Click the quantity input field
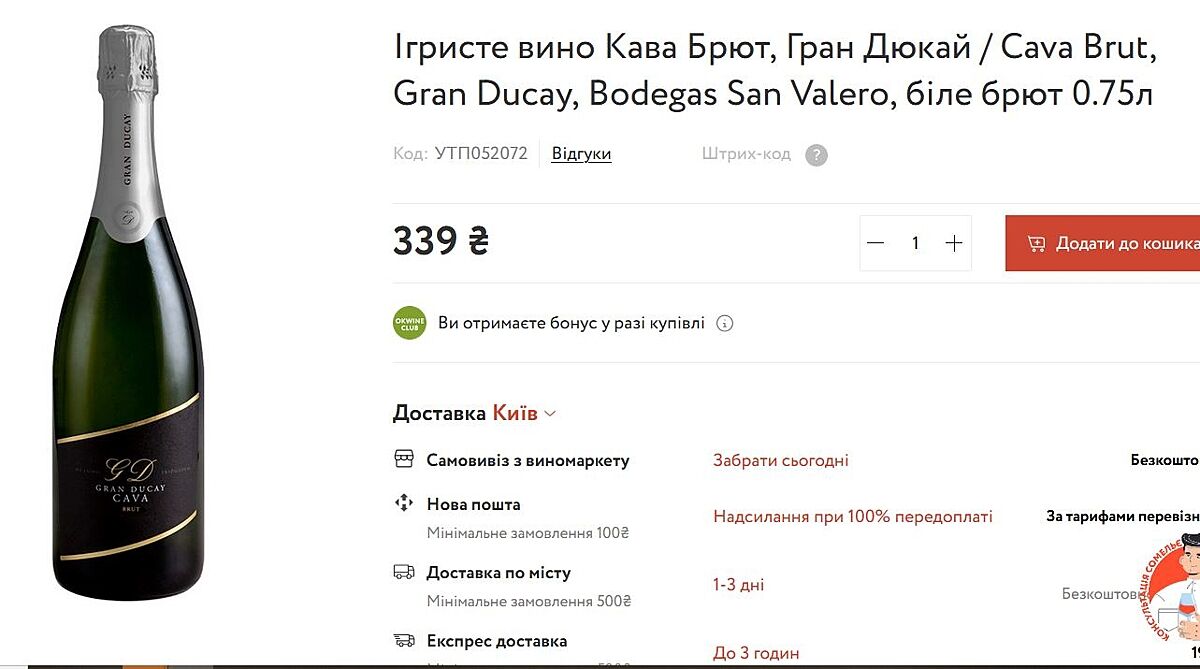 [915, 243]
